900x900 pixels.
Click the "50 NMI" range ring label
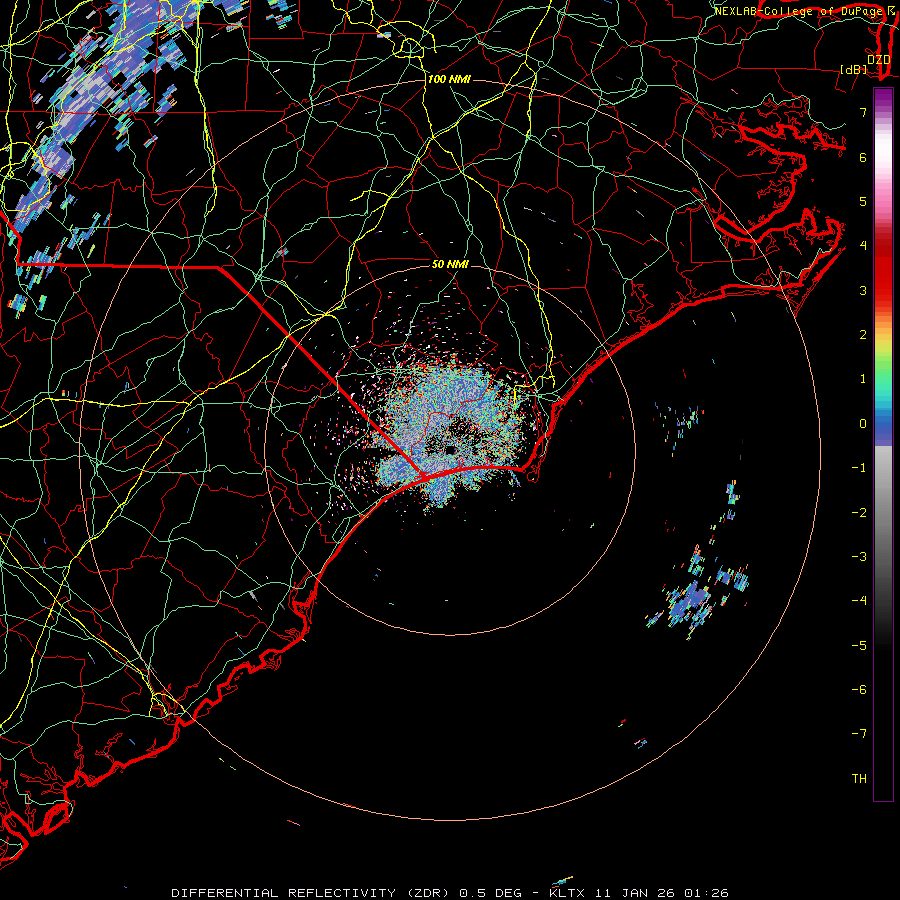click(450, 264)
